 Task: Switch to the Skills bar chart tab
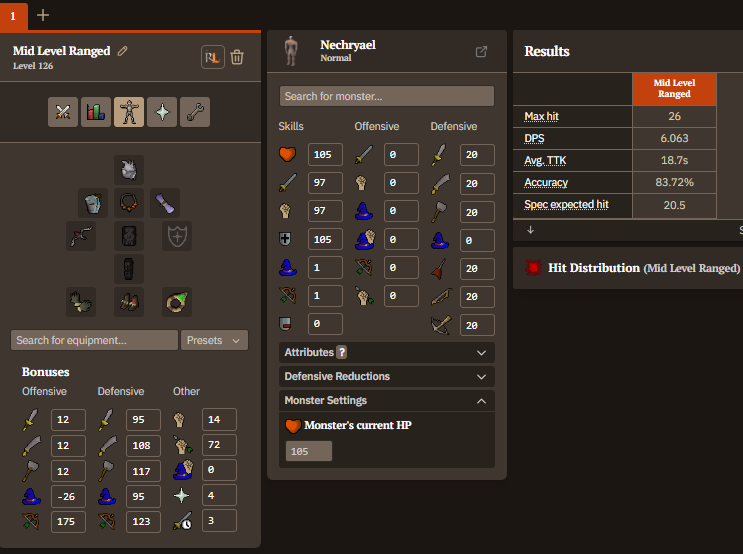96,112
